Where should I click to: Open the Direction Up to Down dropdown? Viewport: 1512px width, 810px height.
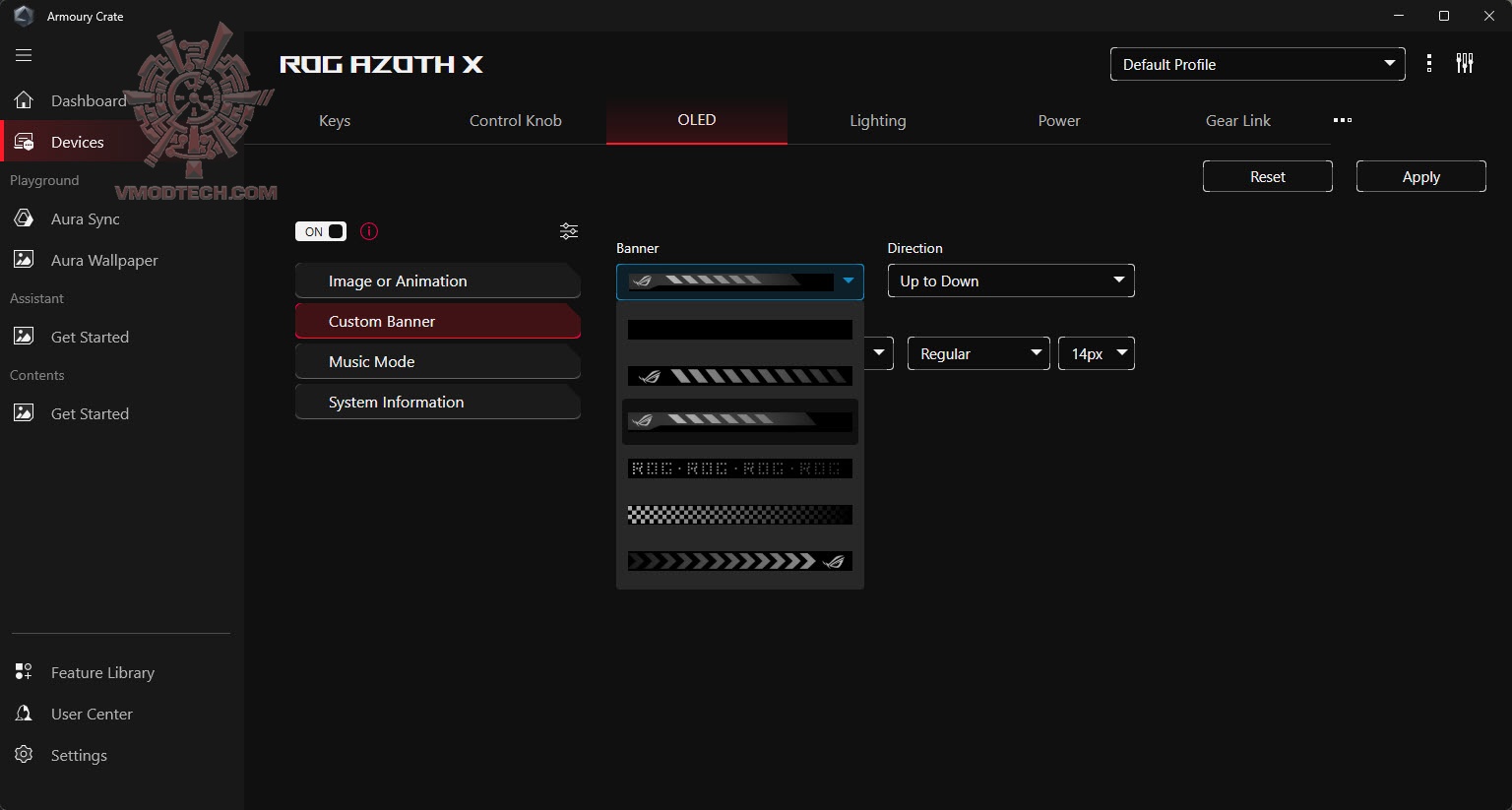tap(1011, 280)
